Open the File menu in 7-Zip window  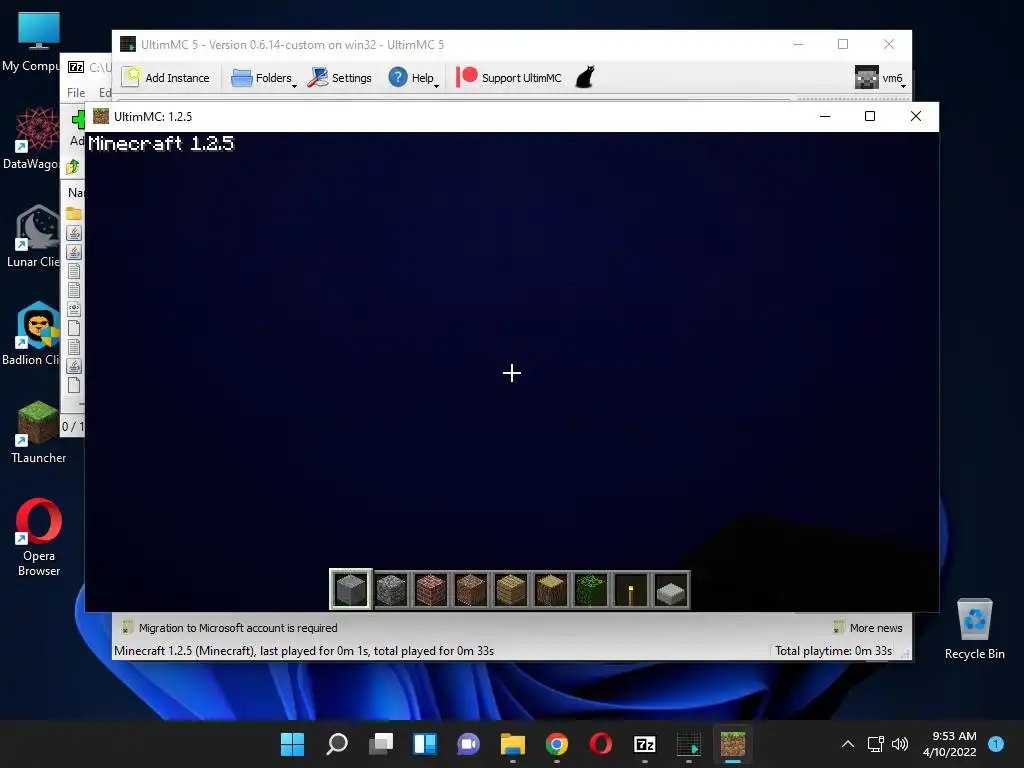point(76,93)
